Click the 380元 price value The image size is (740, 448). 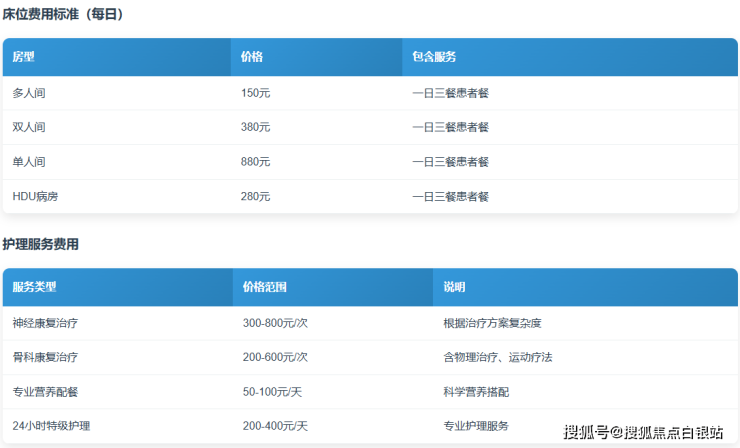[255, 127]
